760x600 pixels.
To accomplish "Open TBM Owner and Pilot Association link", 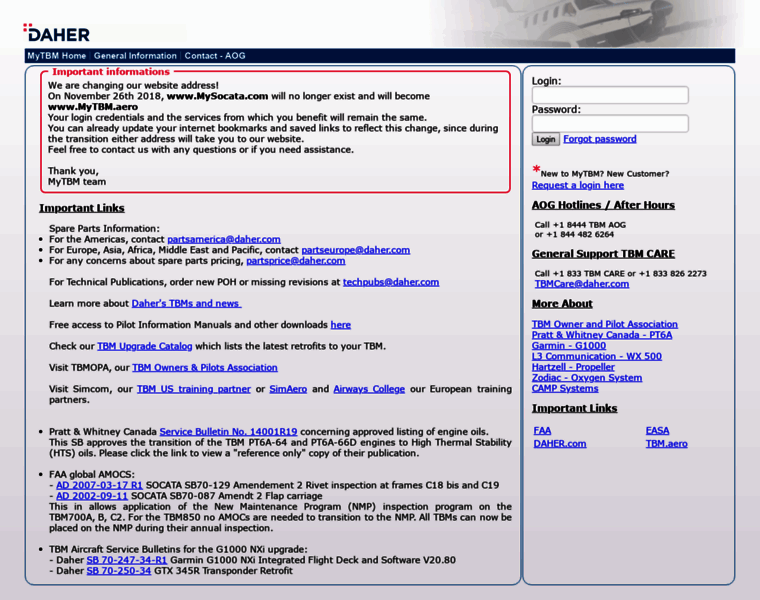I will [x=604, y=324].
